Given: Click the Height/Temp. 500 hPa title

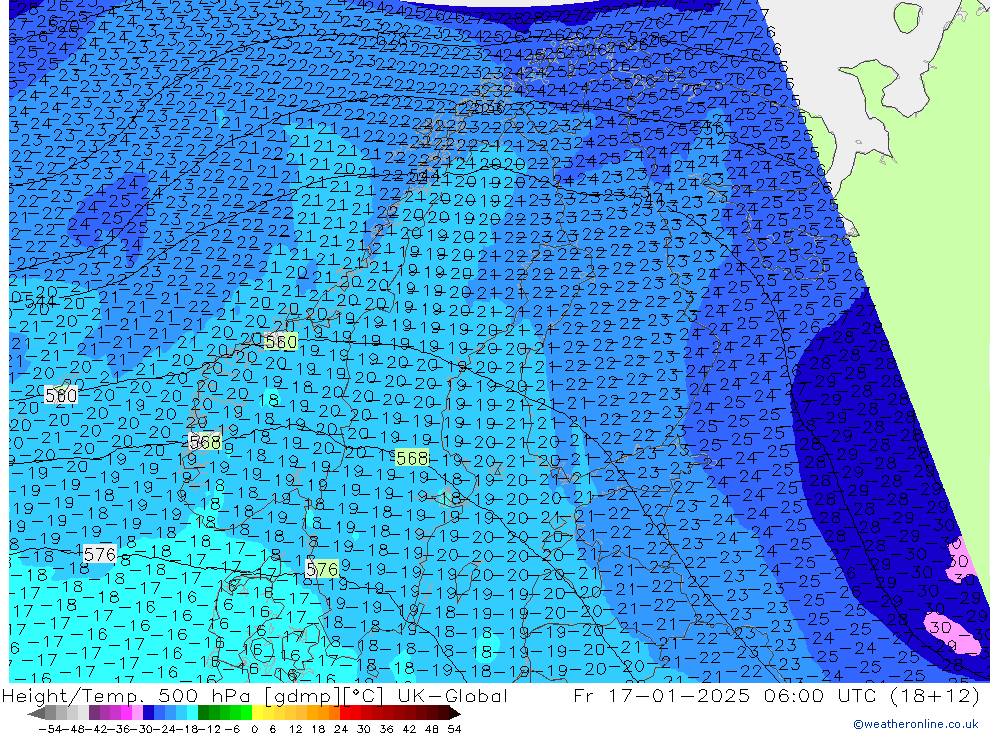Looking at the screenshot, I should pos(127,695).
